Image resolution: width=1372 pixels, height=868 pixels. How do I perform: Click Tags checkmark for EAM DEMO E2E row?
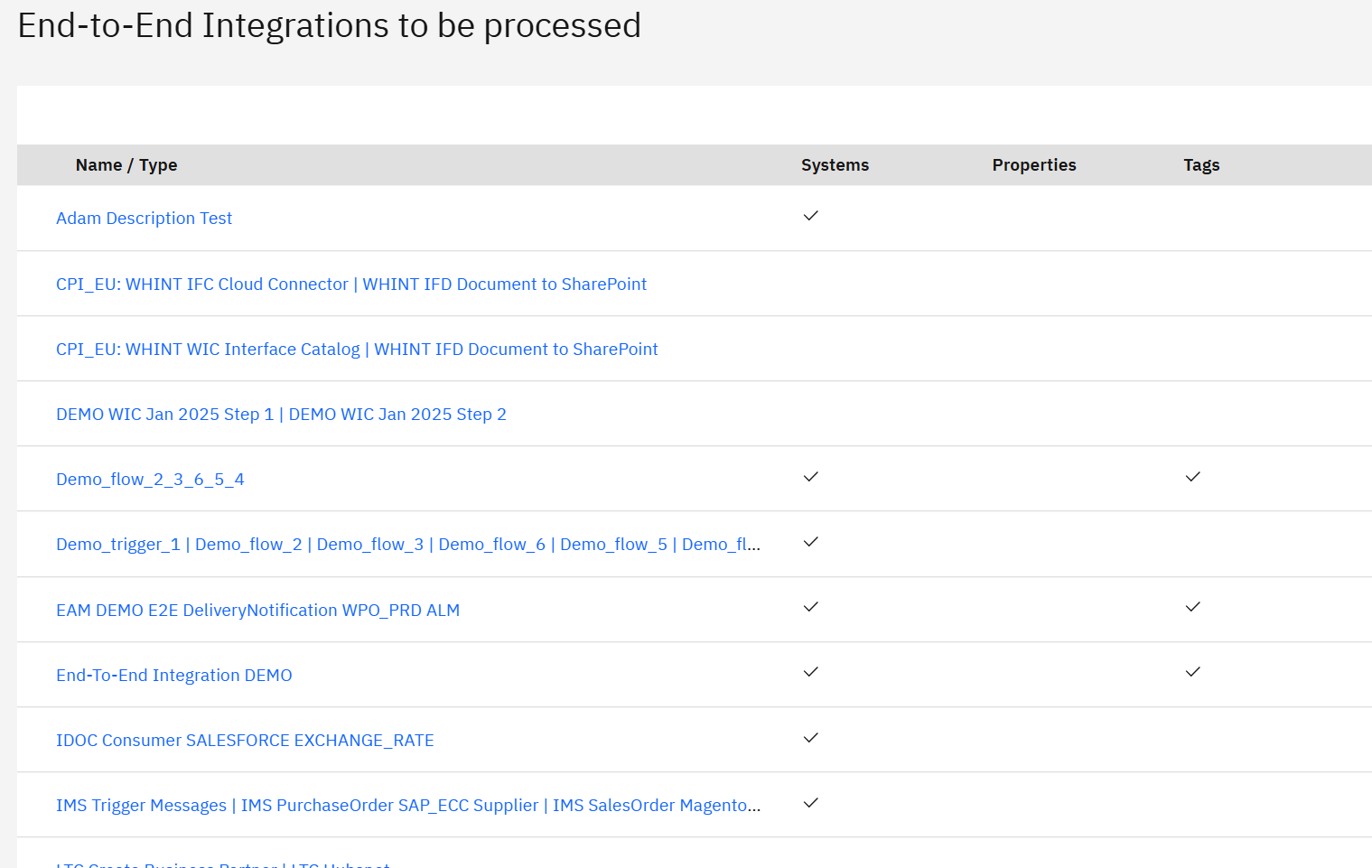click(1192, 607)
